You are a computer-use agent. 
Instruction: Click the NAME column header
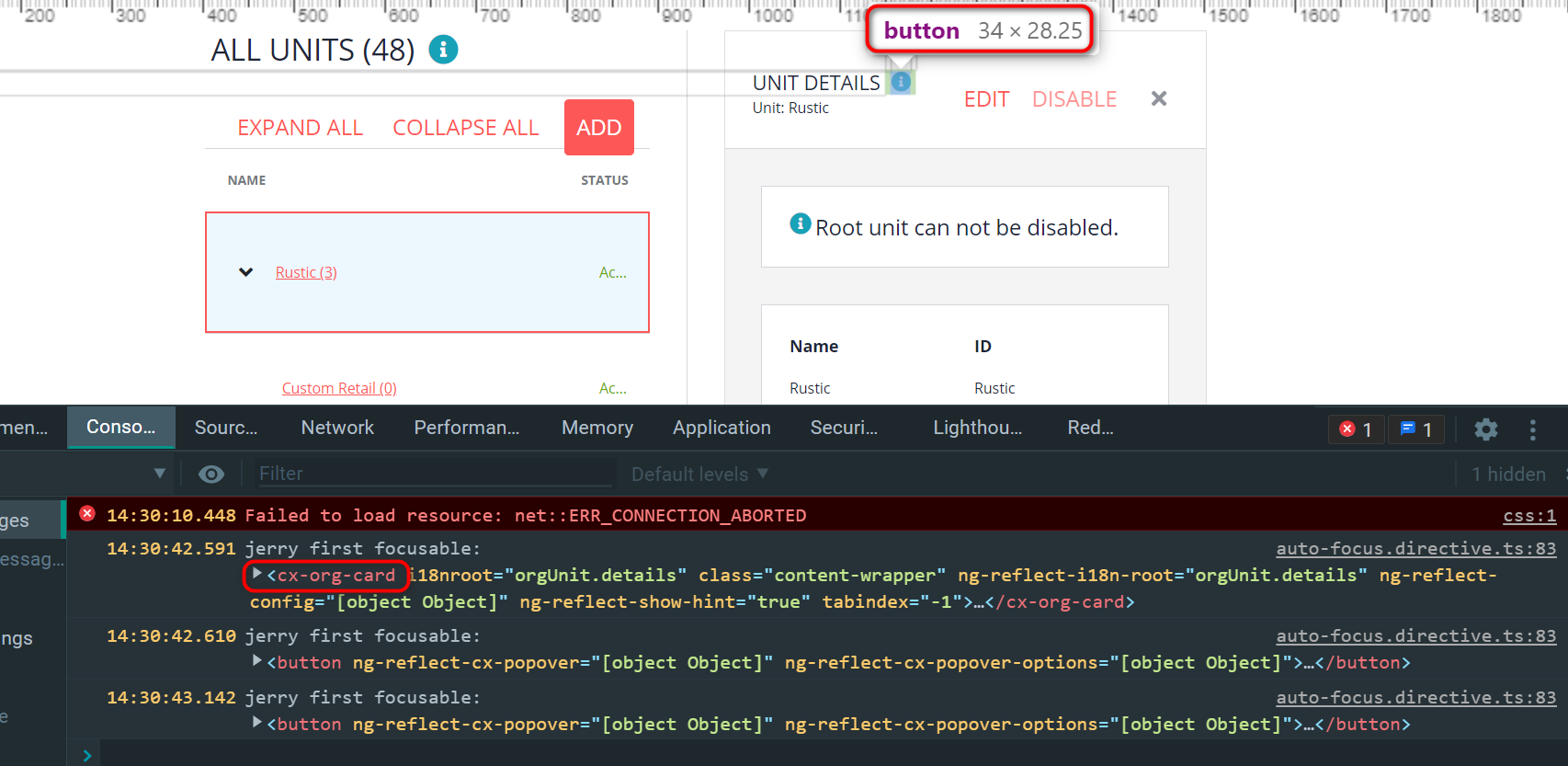pyautogui.click(x=246, y=180)
